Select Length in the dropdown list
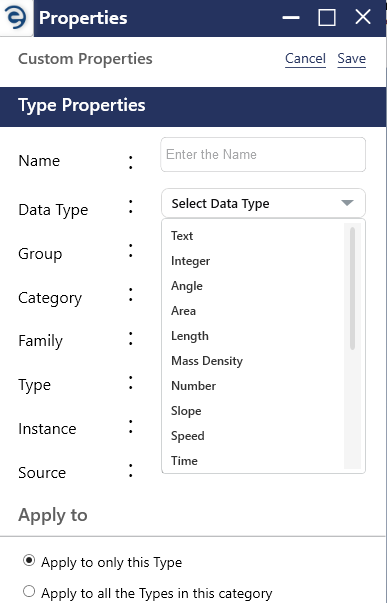Image resolution: width=387 pixels, height=603 pixels. click(190, 336)
